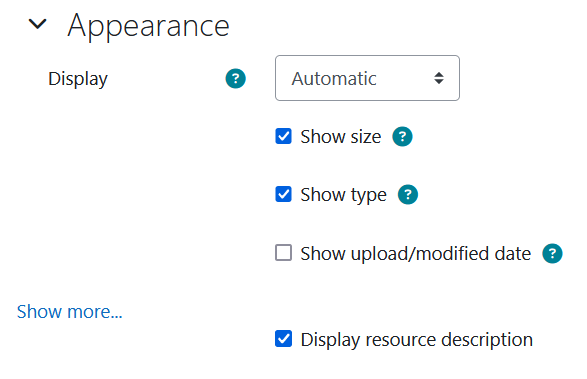587x379 pixels.
Task: Click the Appearance section heading
Action: coord(148,26)
